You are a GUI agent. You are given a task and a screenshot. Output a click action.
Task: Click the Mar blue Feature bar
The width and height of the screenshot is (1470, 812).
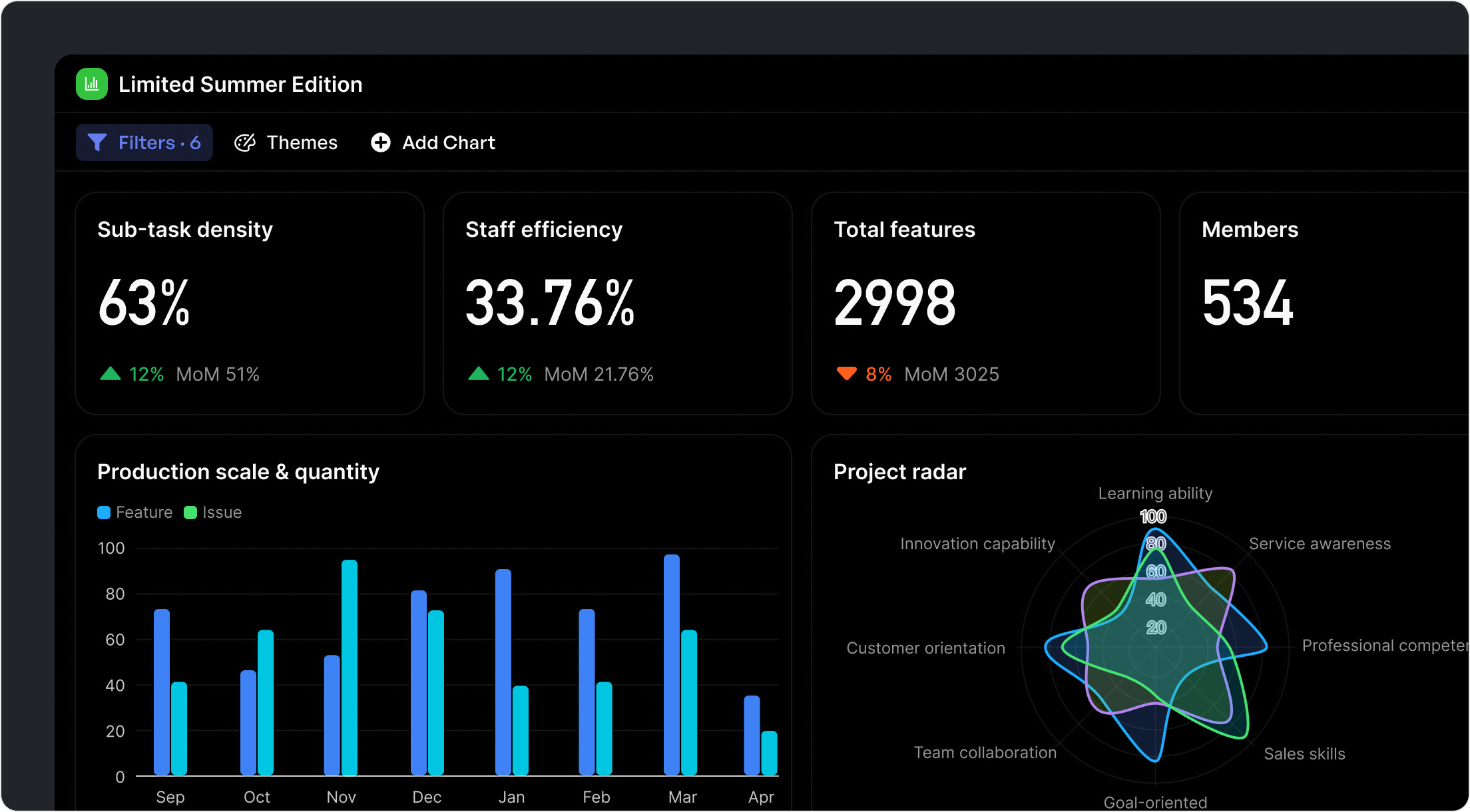click(x=672, y=664)
